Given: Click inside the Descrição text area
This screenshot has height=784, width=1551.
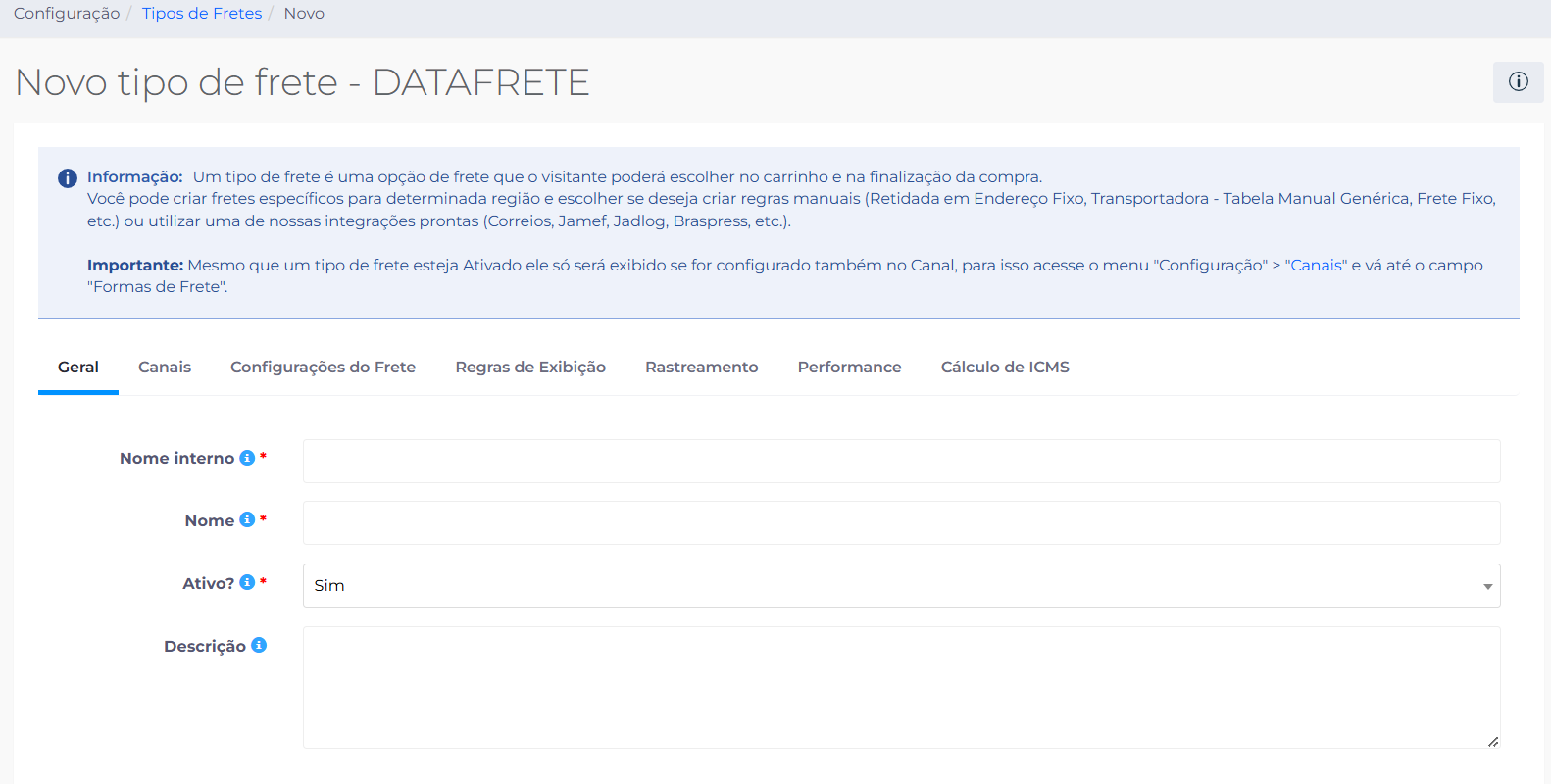Looking at the screenshot, I should [901, 687].
